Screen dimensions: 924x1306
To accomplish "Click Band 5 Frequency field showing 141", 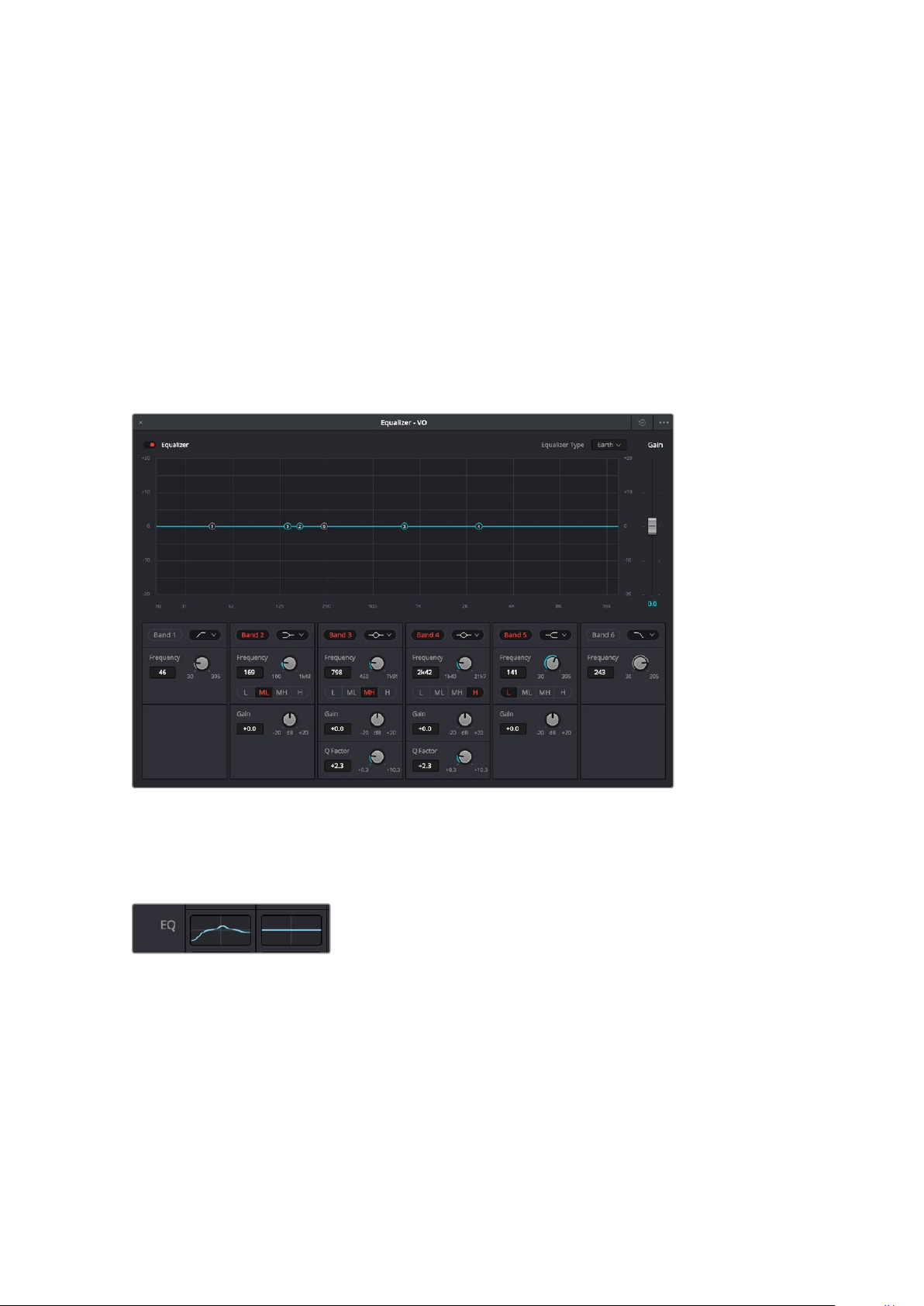I will click(512, 673).
